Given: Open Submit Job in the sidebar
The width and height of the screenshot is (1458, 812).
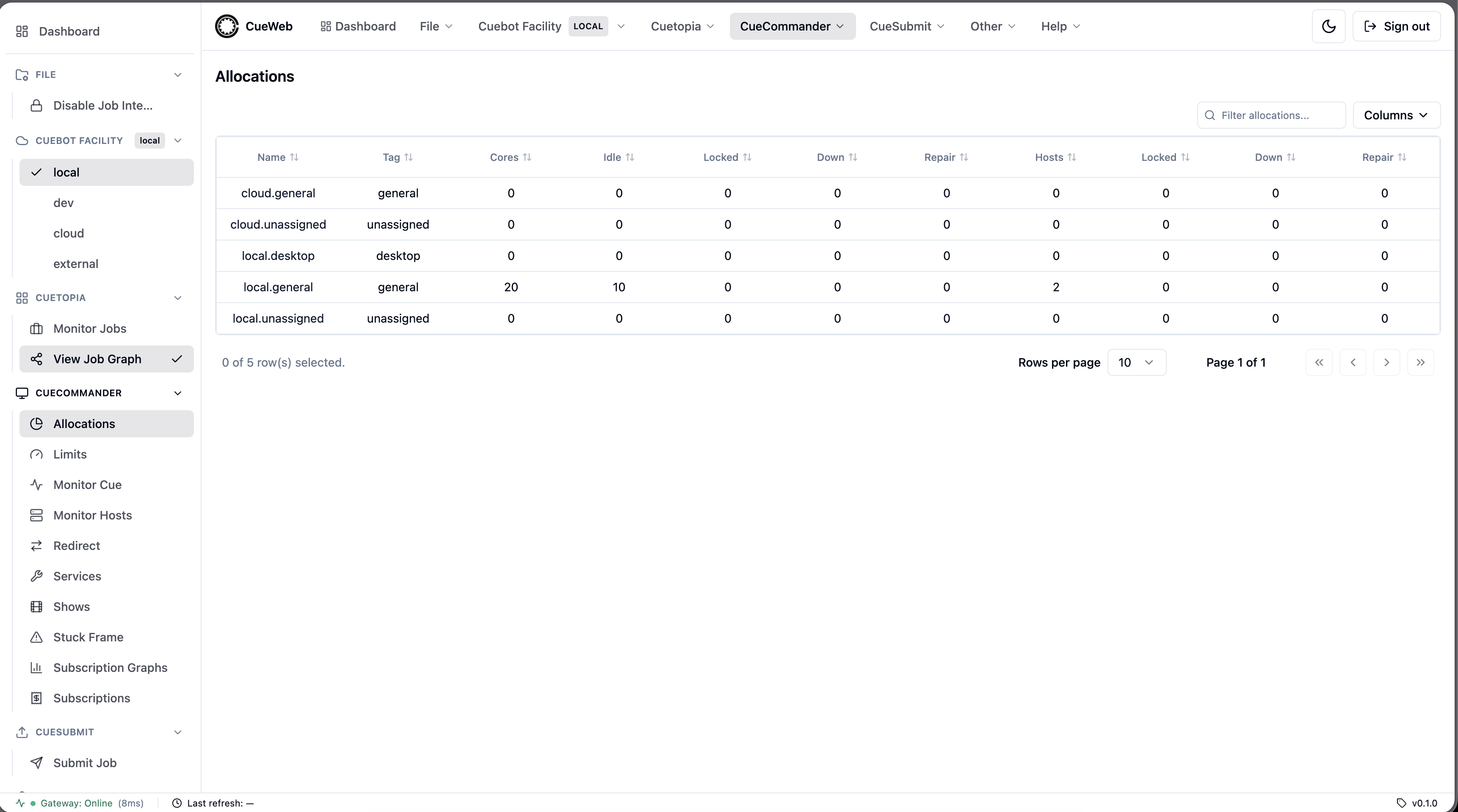Looking at the screenshot, I should coord(106,763).
